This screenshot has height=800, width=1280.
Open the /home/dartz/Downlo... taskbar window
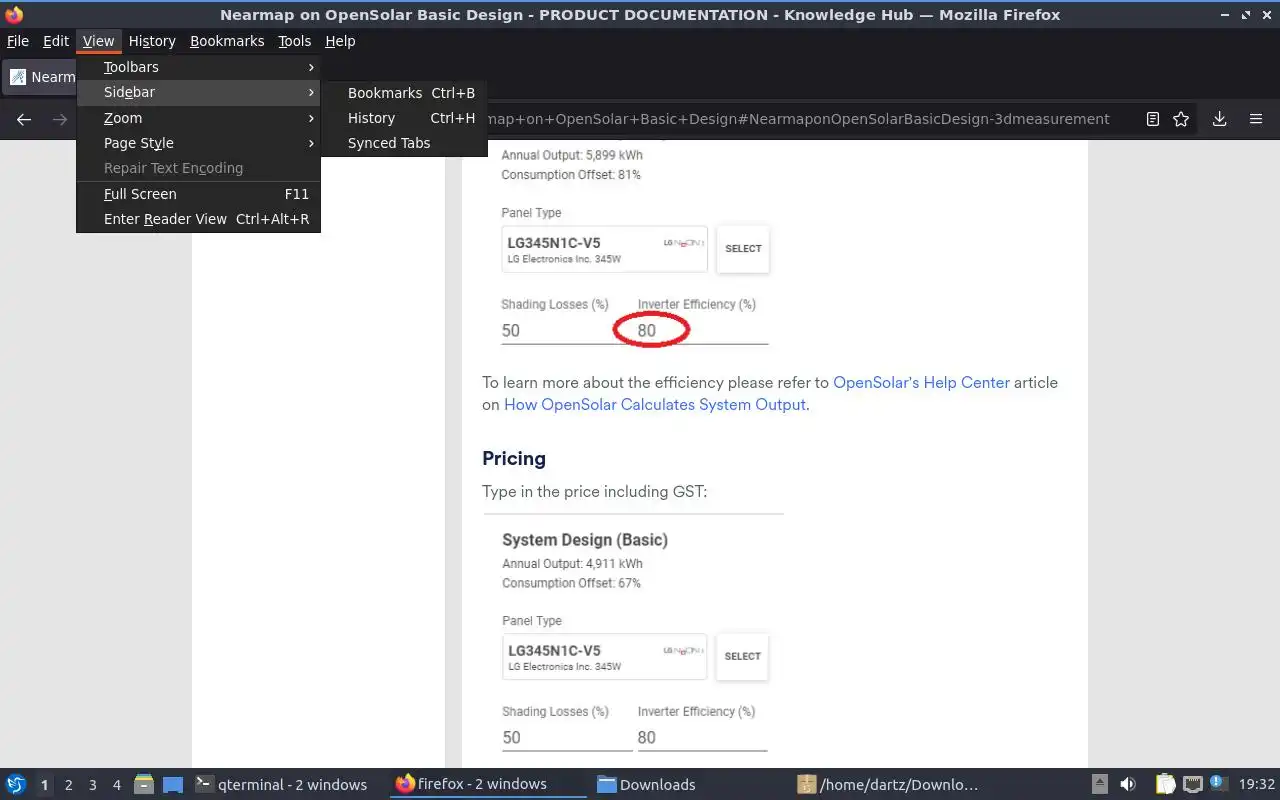click(x=888, y=784)
